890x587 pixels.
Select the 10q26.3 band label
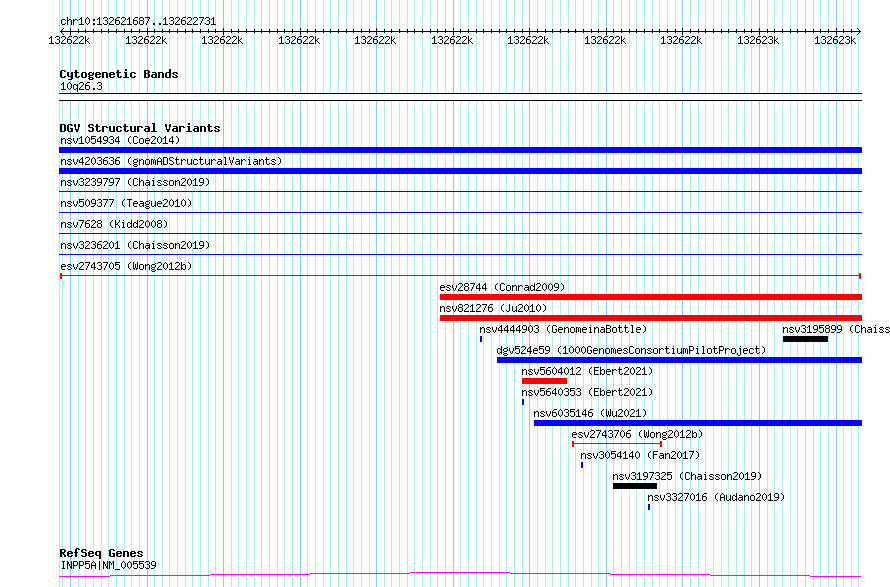(81, 86)
